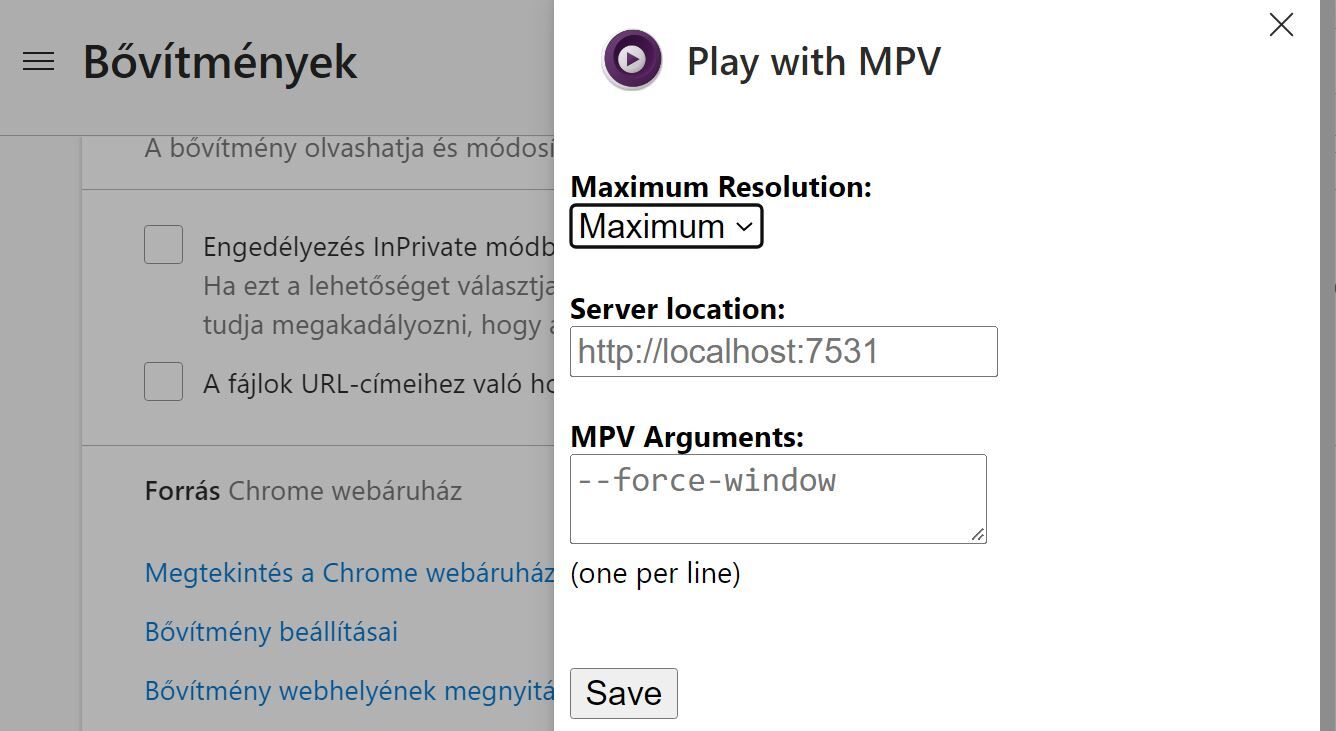The width and height of the screenshot is (1336, 731).
Task: Close the Play with MPV options panel
Action: (x=1281, y=25)
